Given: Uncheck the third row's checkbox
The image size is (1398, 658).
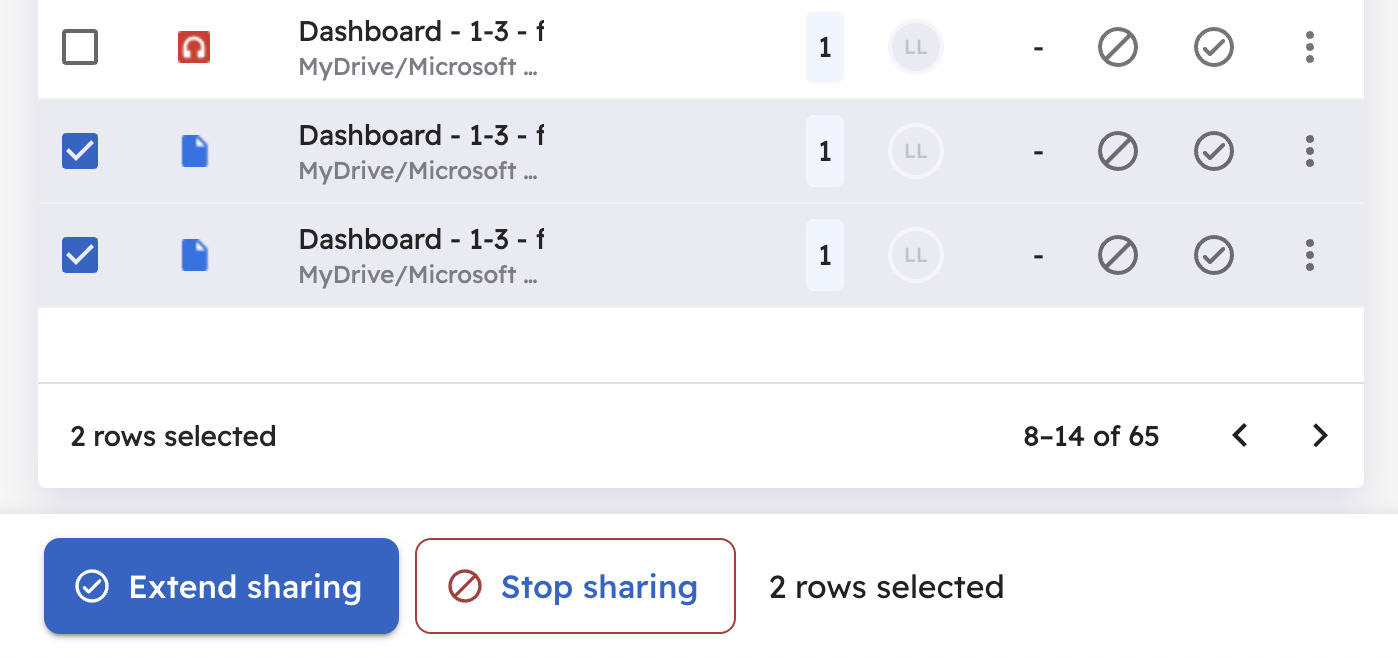Looking at the screenshot, I should [80, 255].
